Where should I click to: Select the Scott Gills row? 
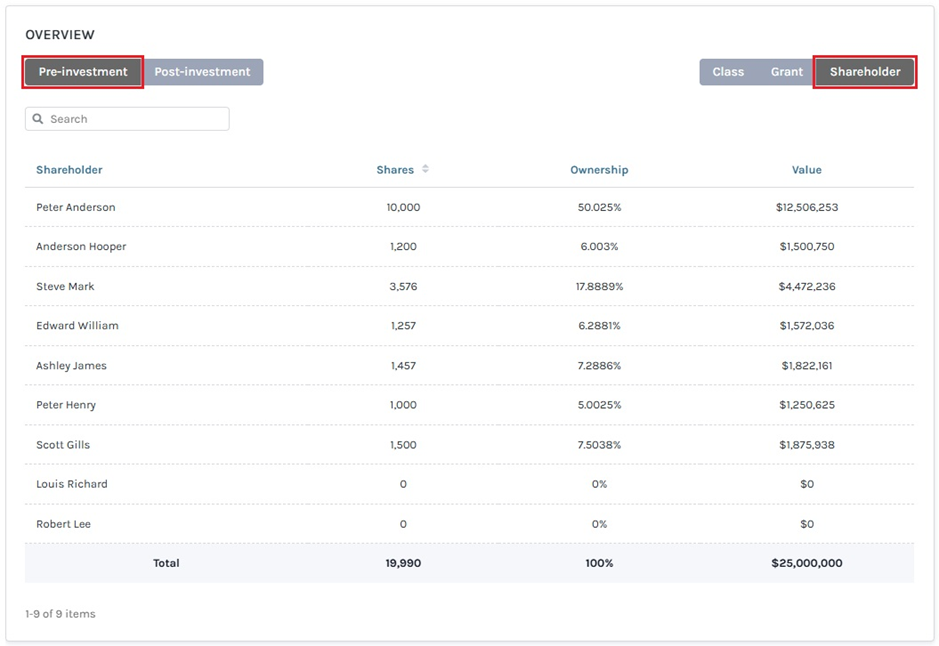point(470,444)
